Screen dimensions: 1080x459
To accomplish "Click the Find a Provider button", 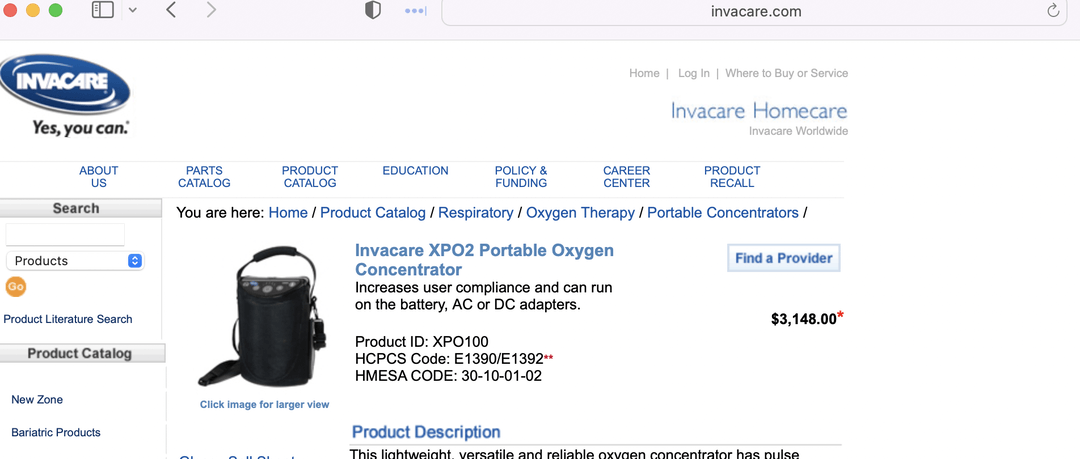I will coord(783,258).
